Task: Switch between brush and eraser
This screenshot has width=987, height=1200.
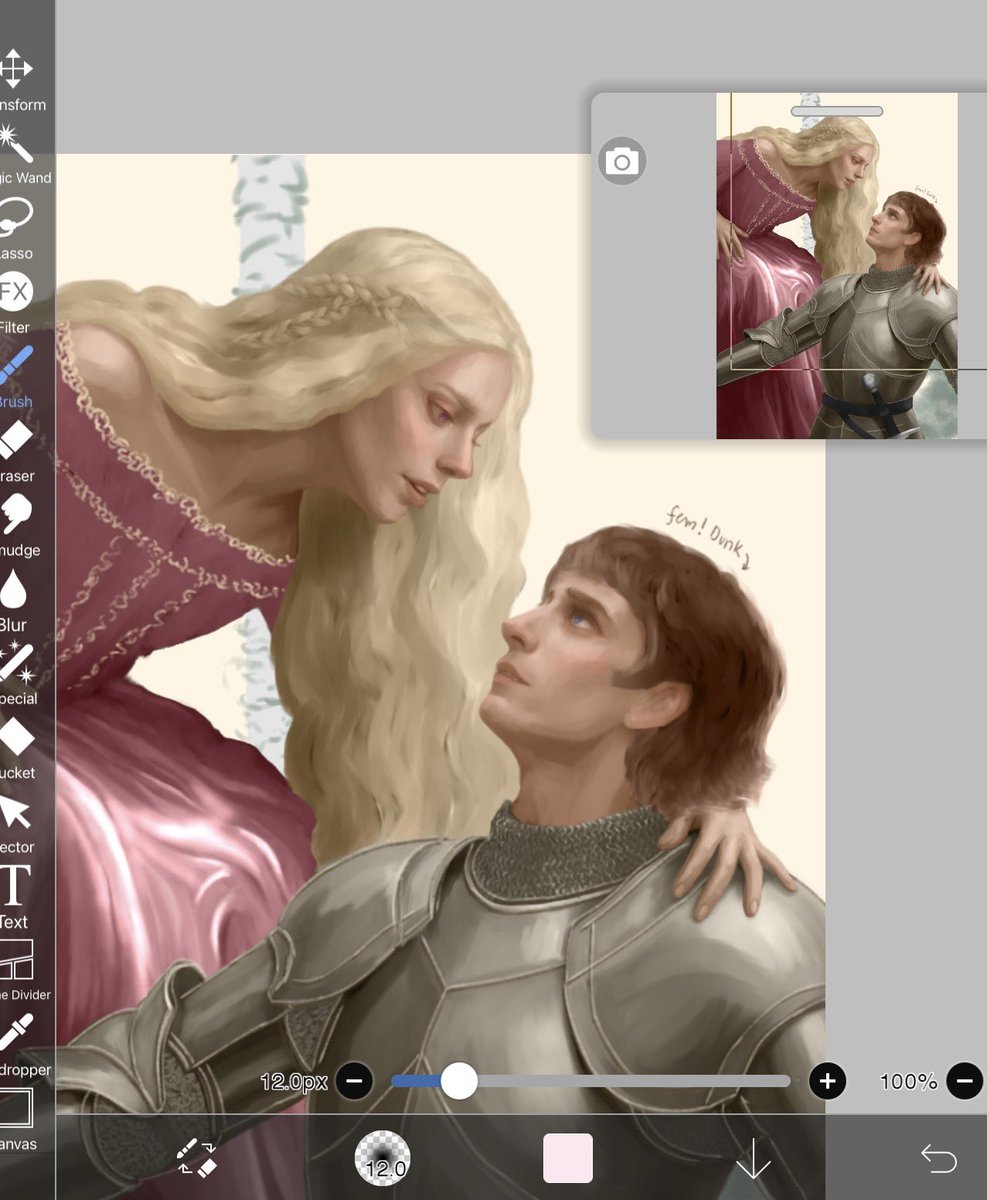Action: [197, 1158]
